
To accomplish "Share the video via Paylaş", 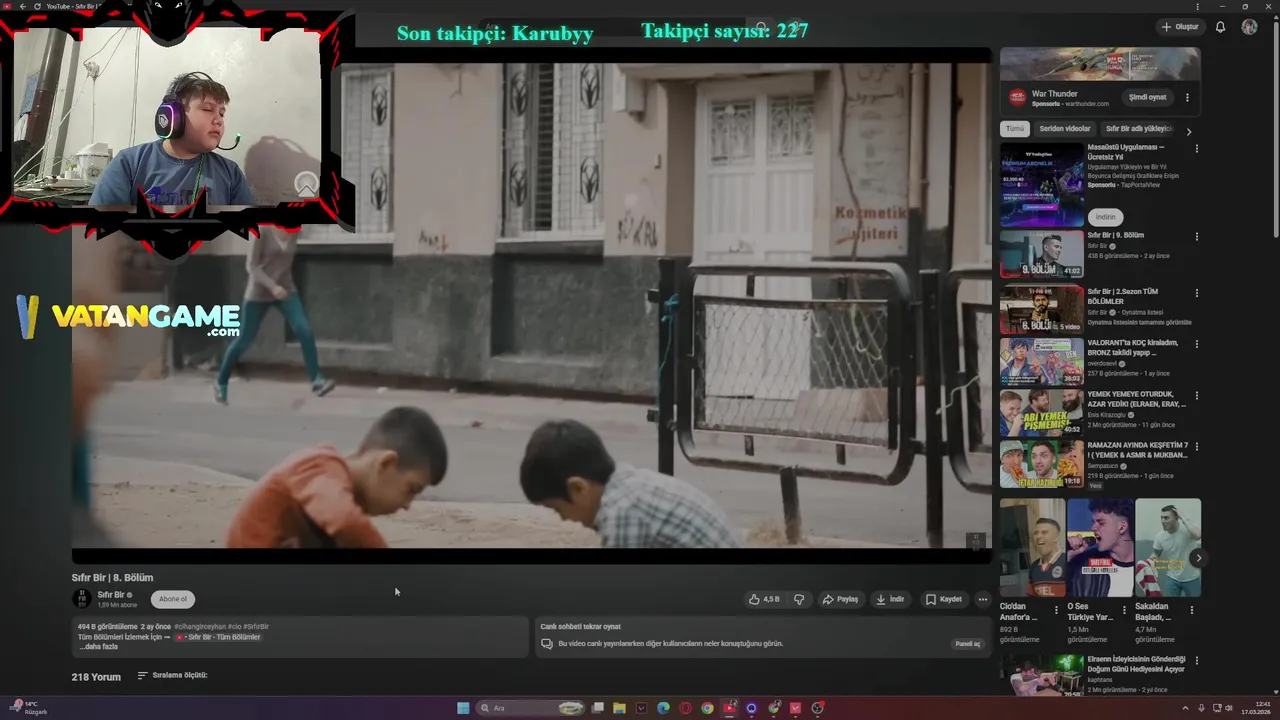I will pos(840,599).
